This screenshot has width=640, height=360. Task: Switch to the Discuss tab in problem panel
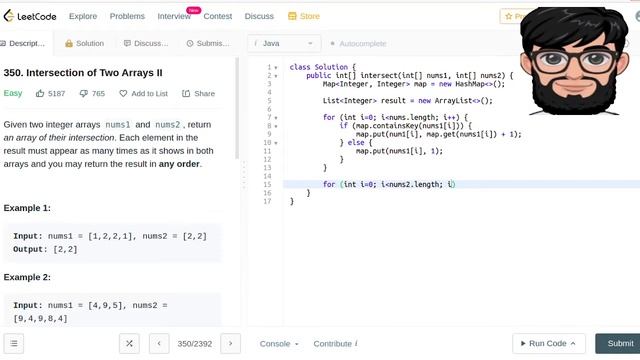click(146, 43)
